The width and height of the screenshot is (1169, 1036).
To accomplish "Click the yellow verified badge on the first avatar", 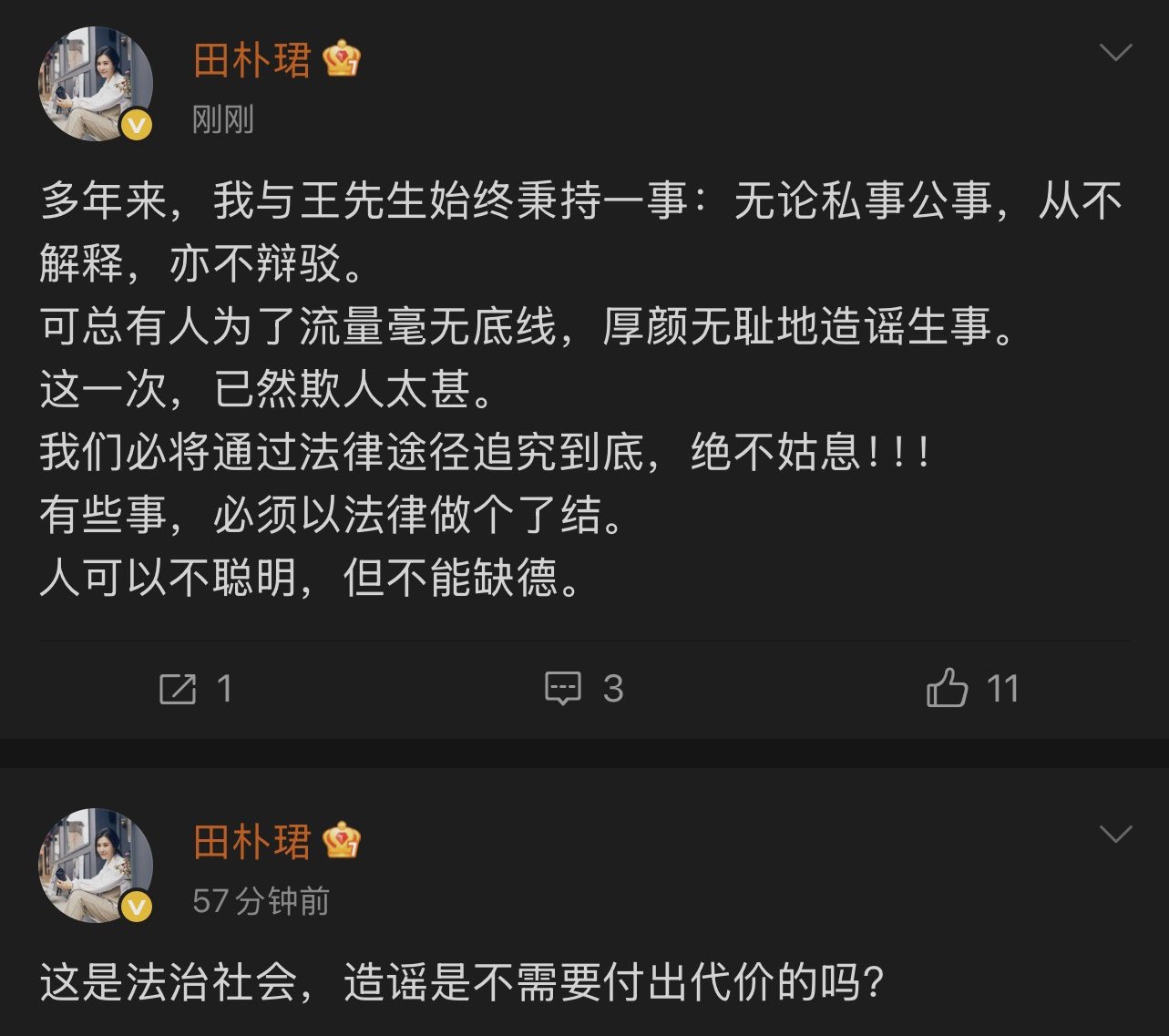I will [x=137, y=125].
